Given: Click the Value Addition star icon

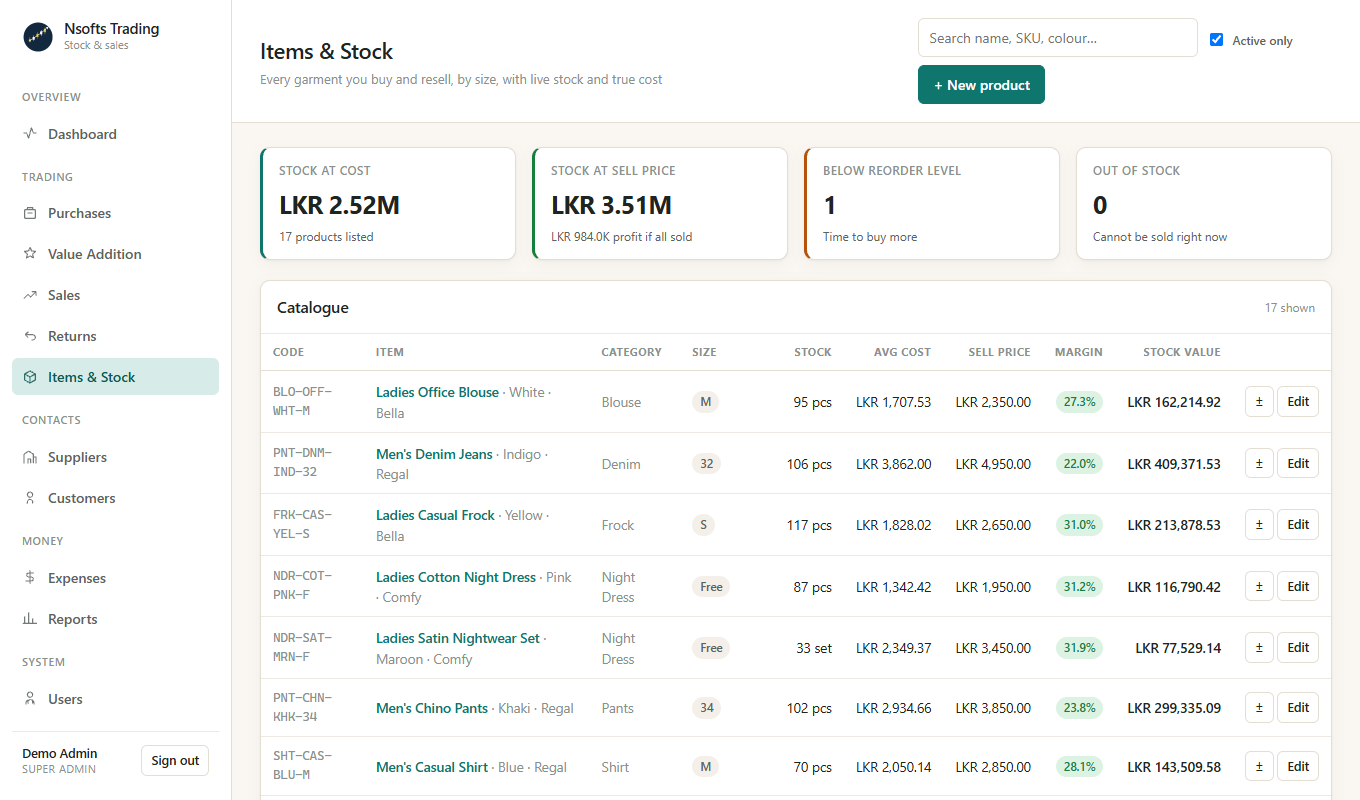Looking at the screenshot, I should (x=30, y=254).
